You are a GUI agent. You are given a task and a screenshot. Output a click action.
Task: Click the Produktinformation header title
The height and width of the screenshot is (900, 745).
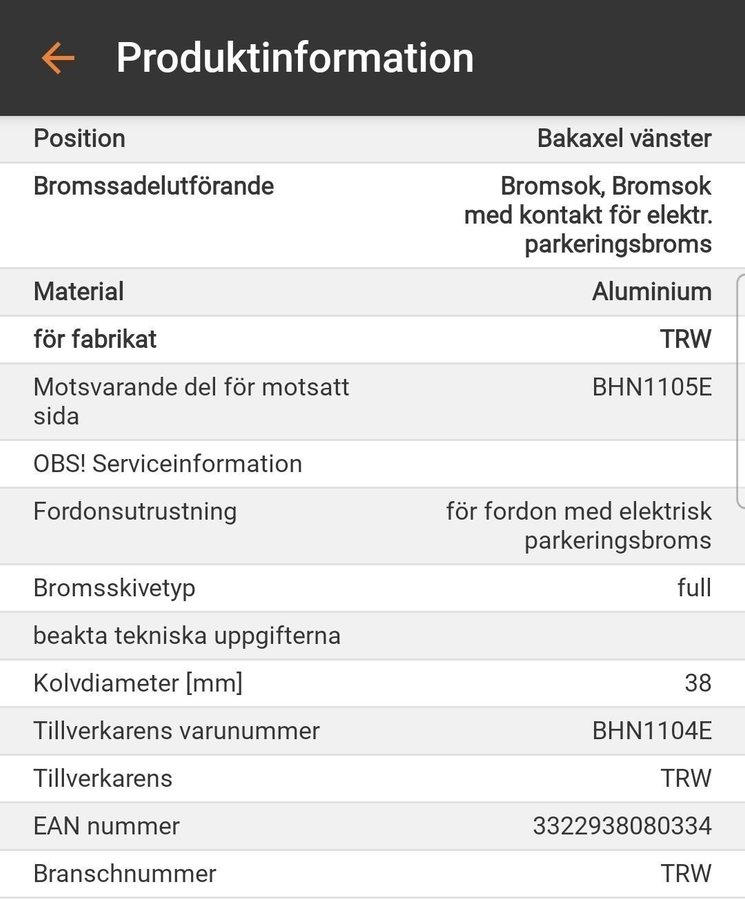pyautogui.click(x=295, y=58)
